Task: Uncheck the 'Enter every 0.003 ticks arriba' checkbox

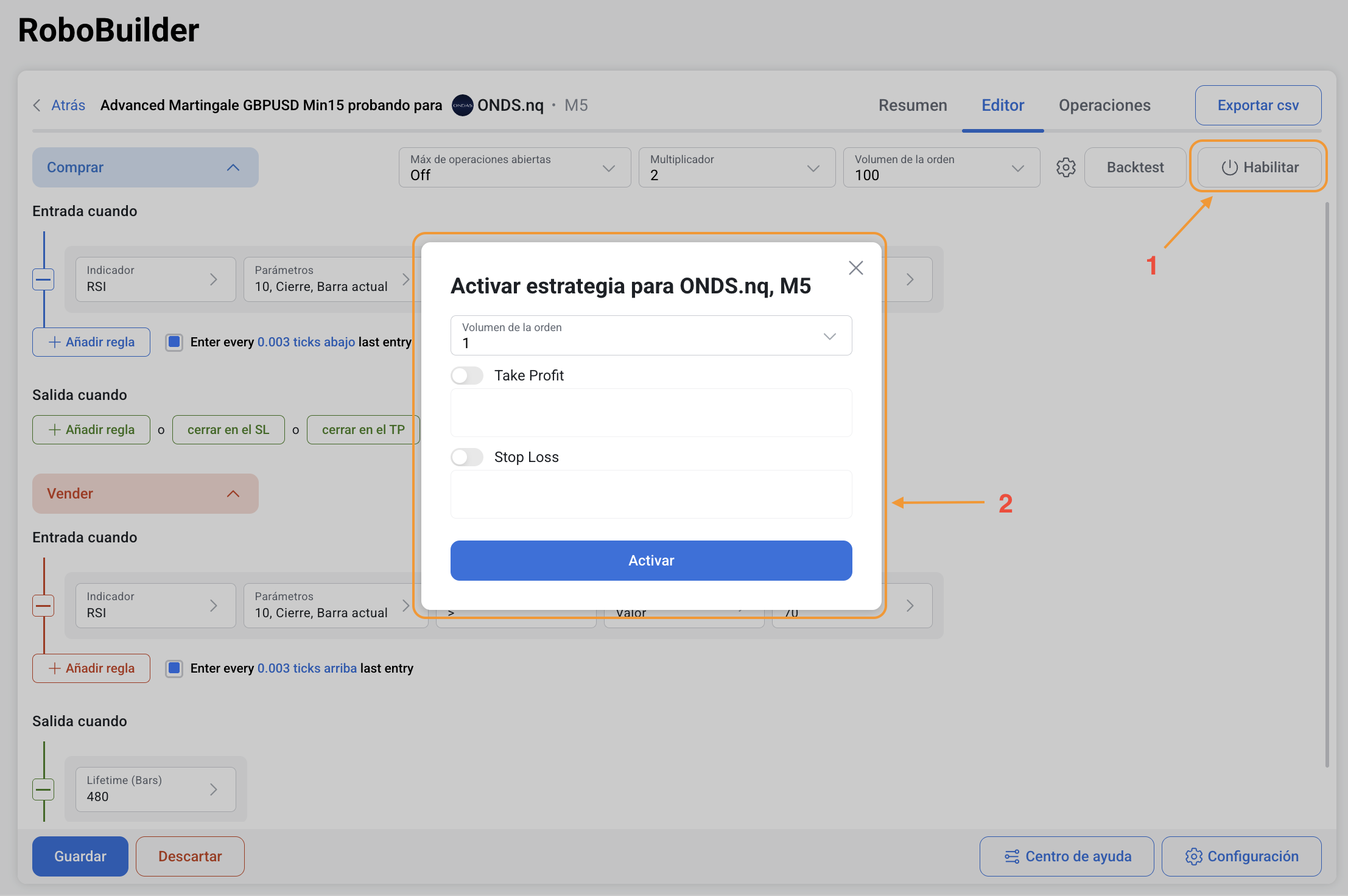Action: click(174, 668)
